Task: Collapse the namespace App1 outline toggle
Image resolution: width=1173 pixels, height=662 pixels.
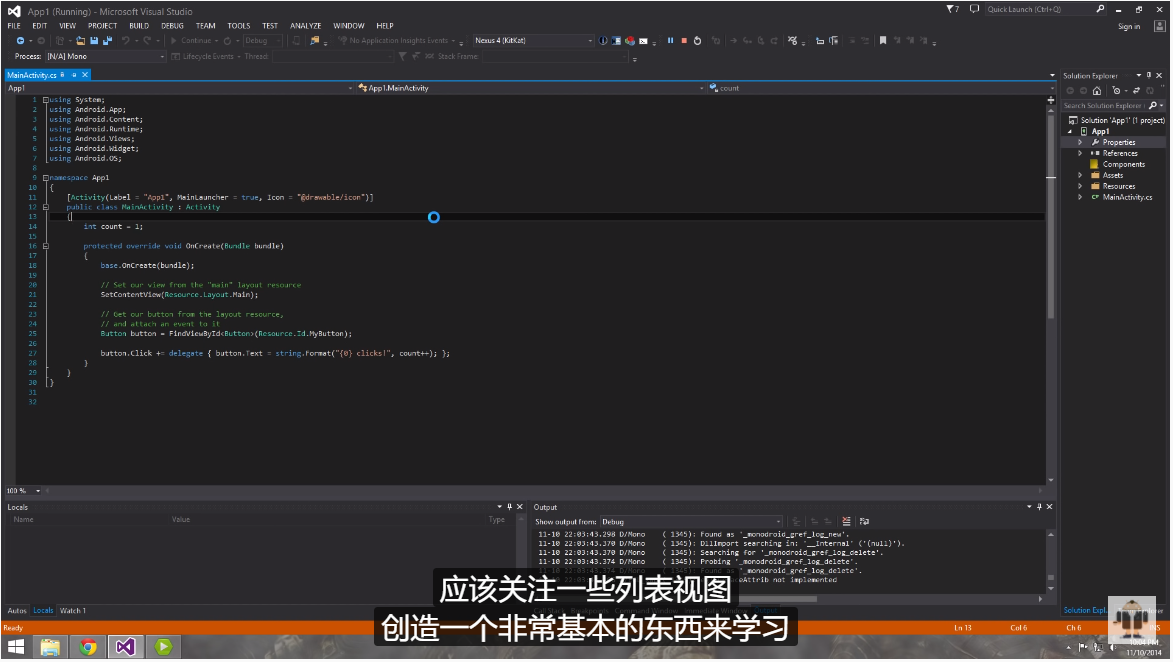Action: [x=46, y=178]
